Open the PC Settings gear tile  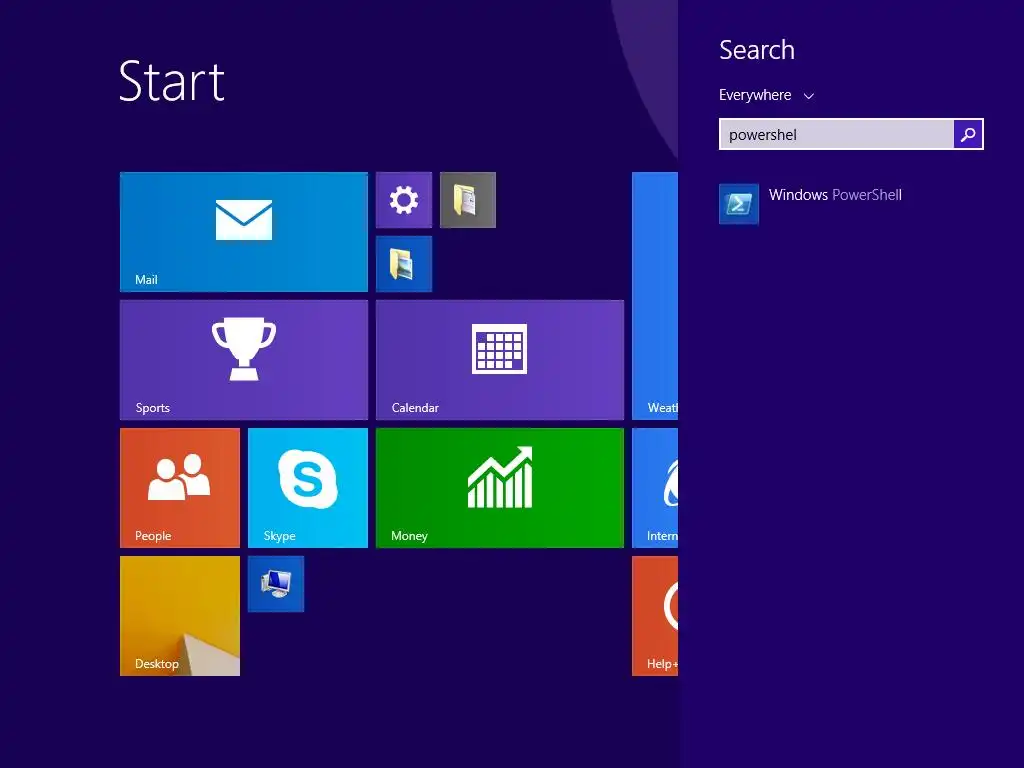(404, 200)
